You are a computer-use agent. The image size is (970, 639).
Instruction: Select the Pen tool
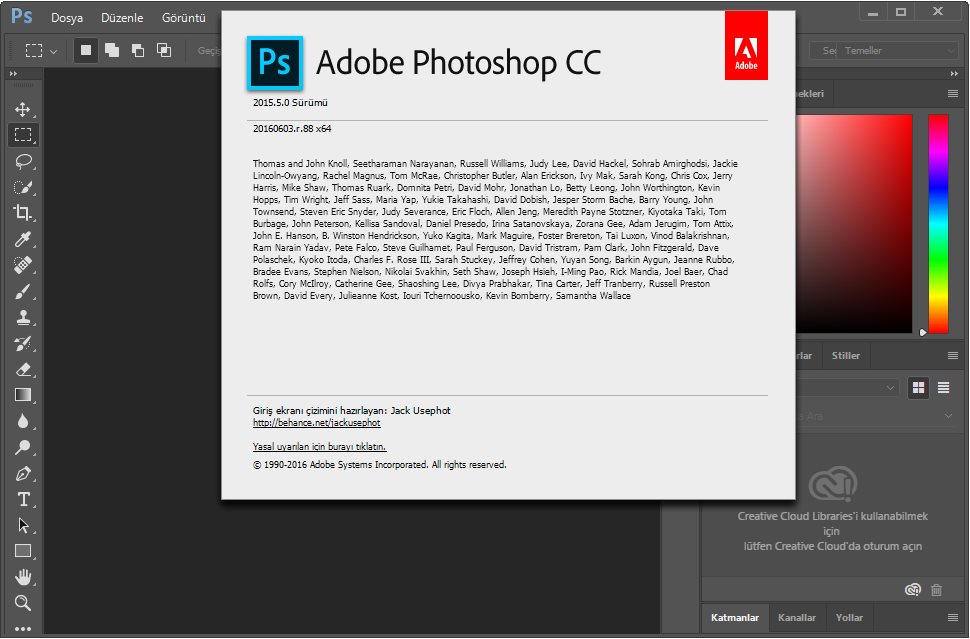tap(23, 474)
